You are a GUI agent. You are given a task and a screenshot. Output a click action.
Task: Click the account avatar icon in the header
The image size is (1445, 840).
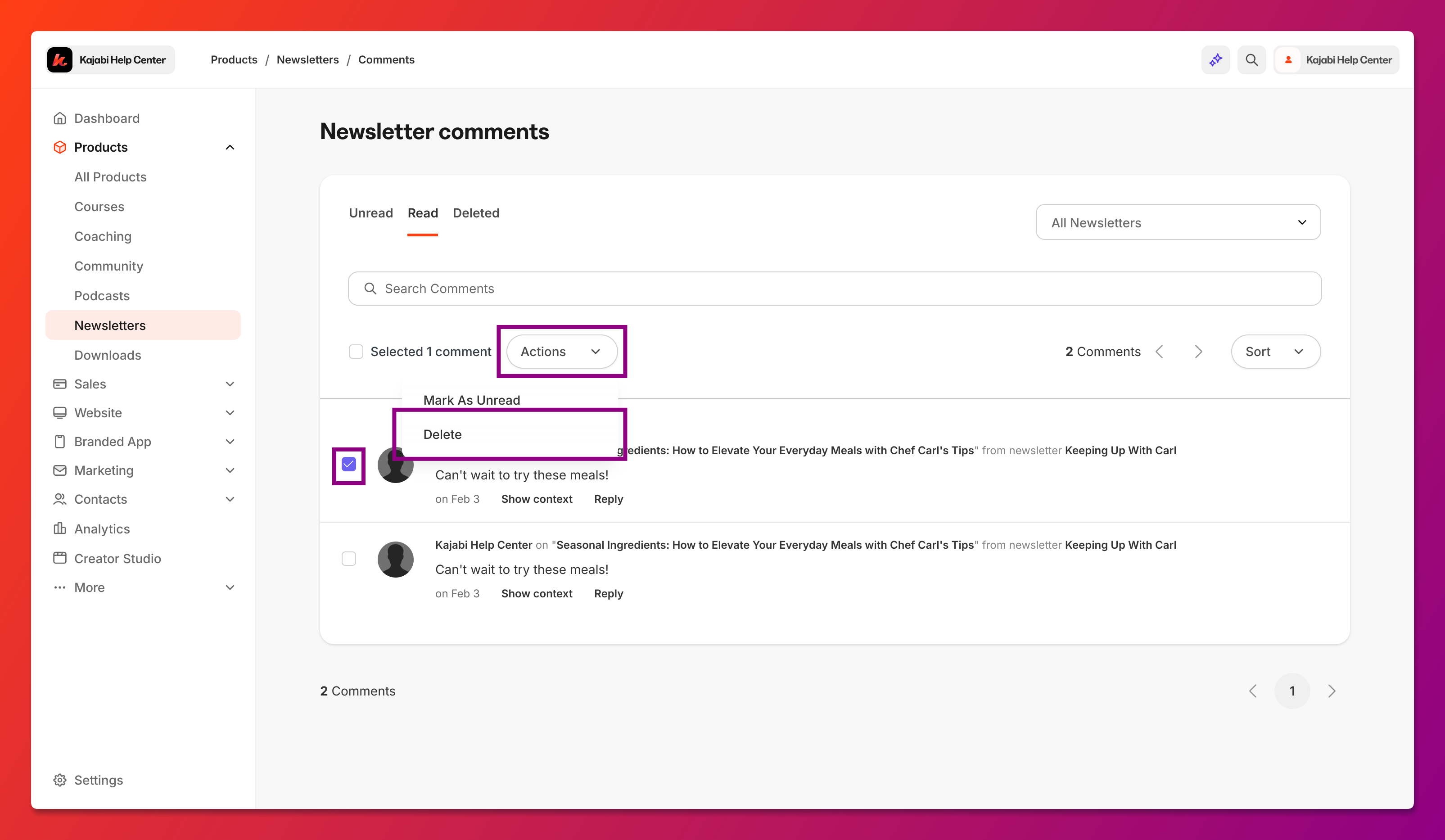tap(1288, 59)
